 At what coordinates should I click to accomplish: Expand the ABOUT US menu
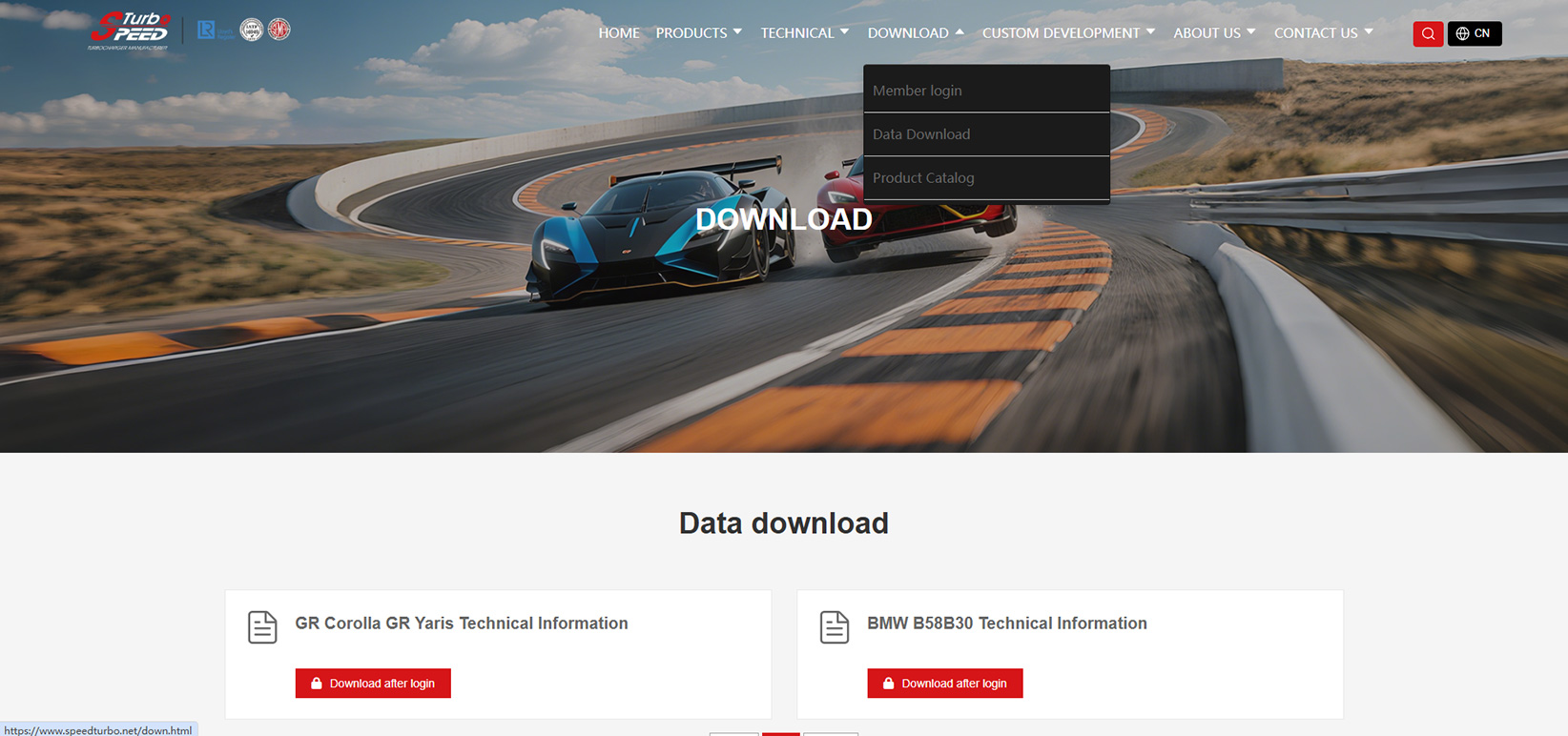[1214, 32]
